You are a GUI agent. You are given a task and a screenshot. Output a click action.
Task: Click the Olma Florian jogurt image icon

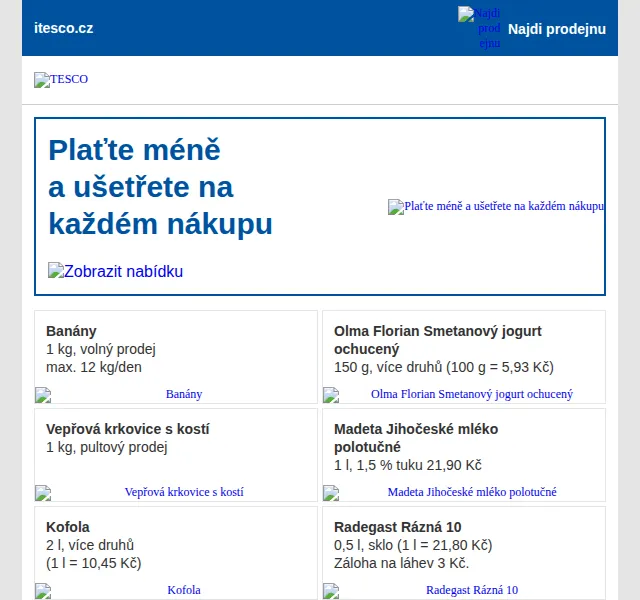coord(331,395)
